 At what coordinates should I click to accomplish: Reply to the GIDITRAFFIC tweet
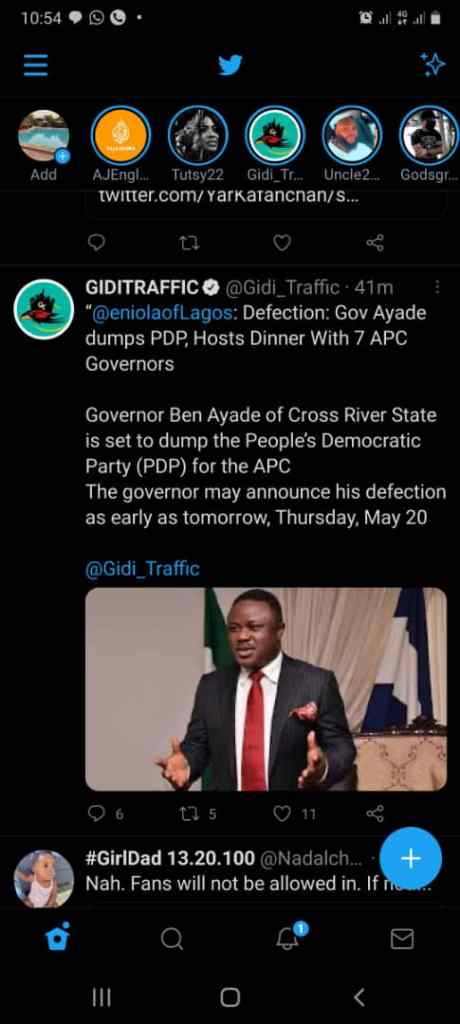[97, 814]
